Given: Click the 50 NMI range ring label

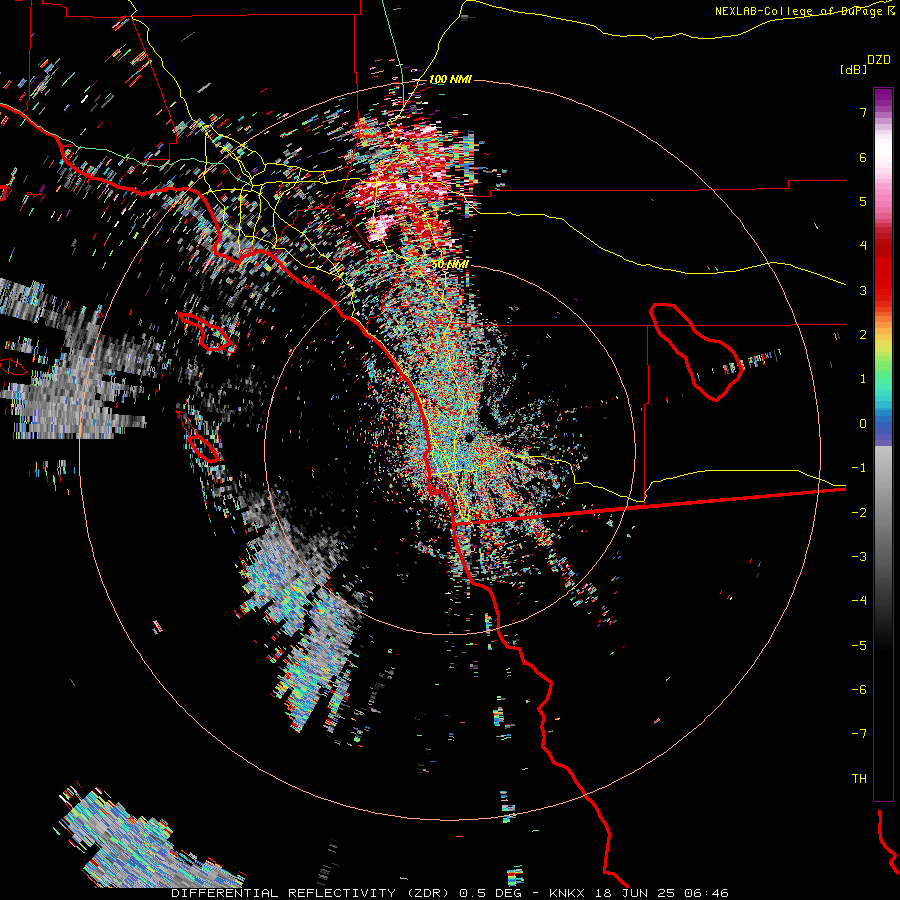Looking at the screenshot, I should click(450, 264).
